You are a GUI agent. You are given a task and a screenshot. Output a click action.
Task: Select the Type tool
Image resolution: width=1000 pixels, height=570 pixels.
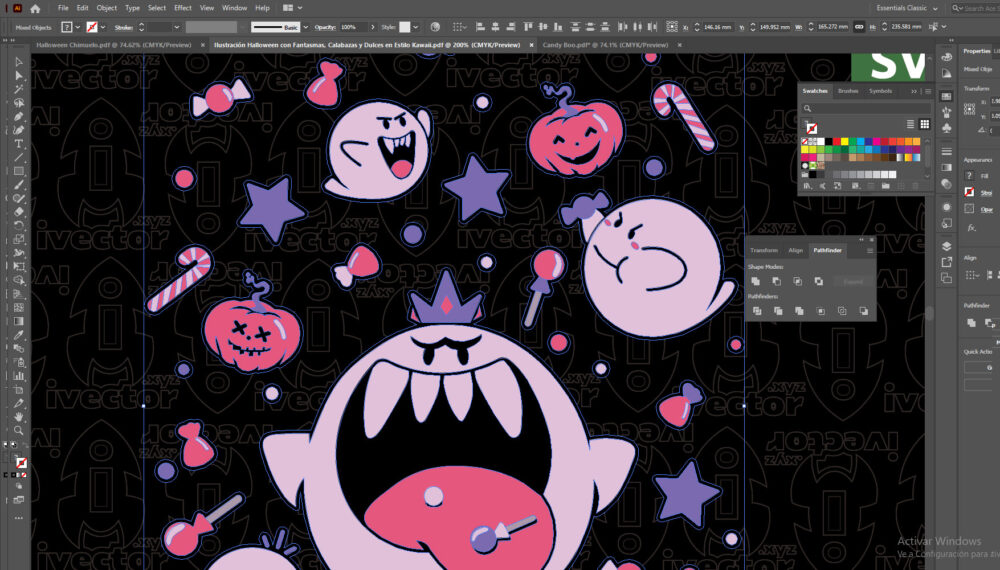pyautogui.click(x=18, y=144)
